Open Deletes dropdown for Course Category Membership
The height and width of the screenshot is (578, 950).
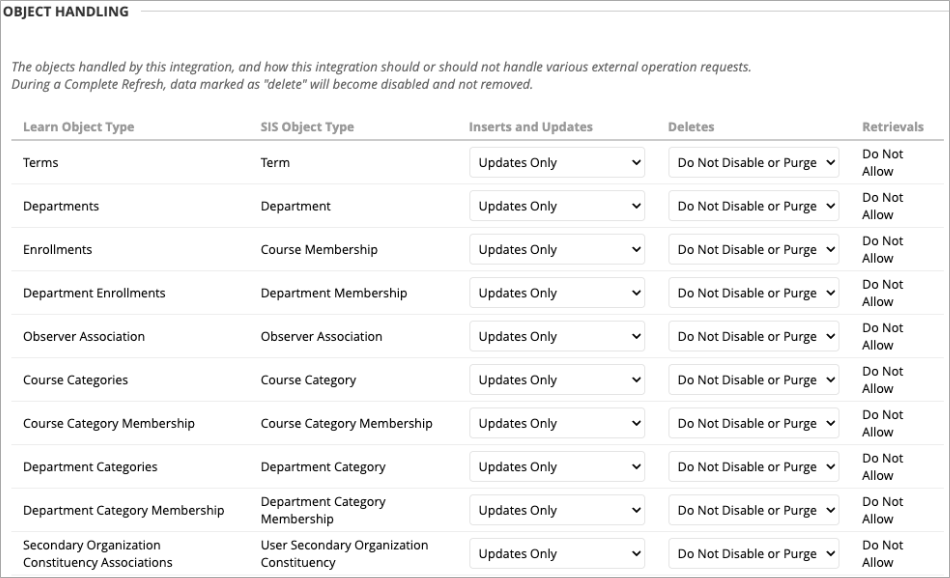(754, 424)
